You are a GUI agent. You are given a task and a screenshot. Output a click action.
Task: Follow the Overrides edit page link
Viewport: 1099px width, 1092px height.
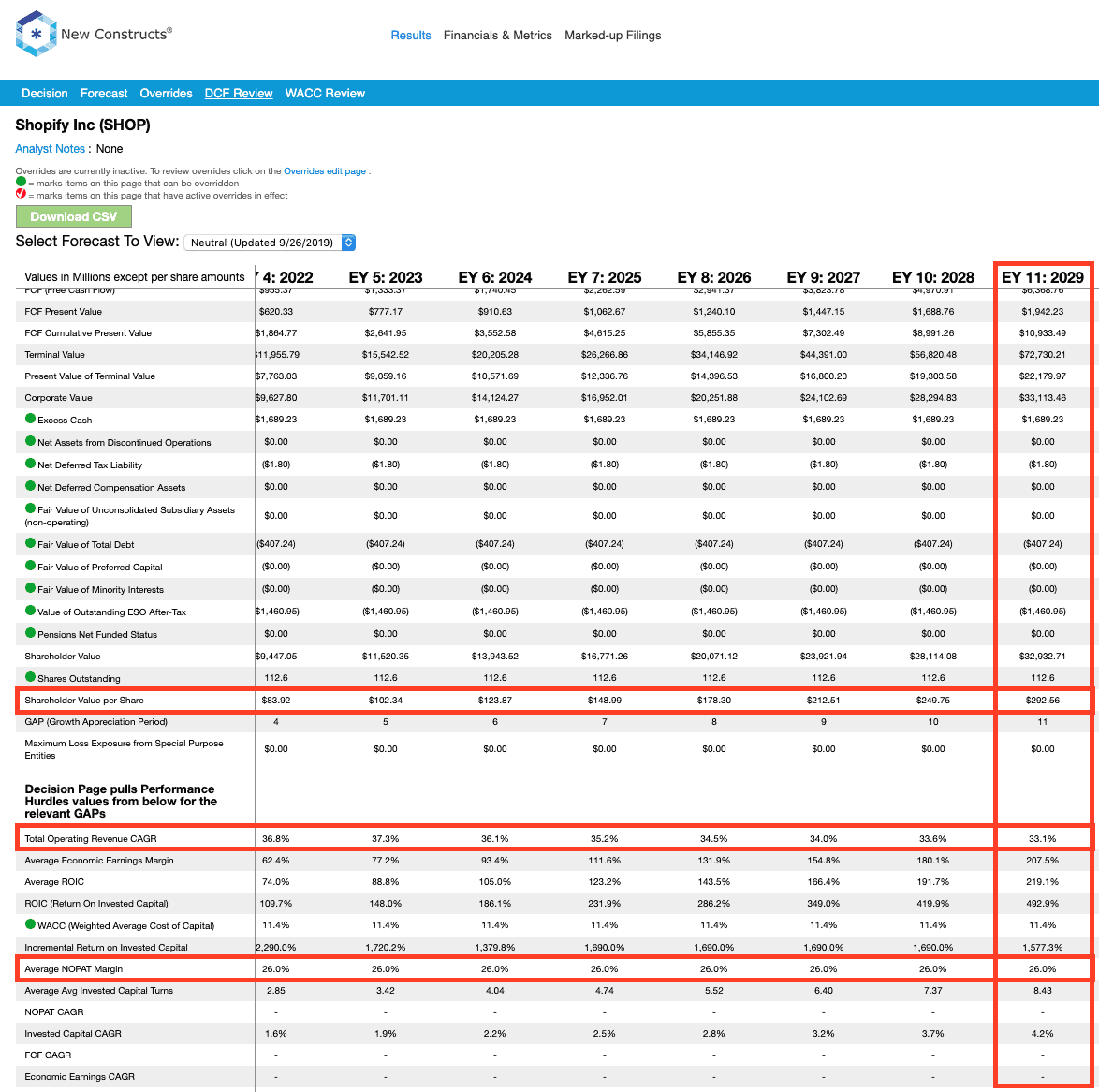(x=325, y=171)
